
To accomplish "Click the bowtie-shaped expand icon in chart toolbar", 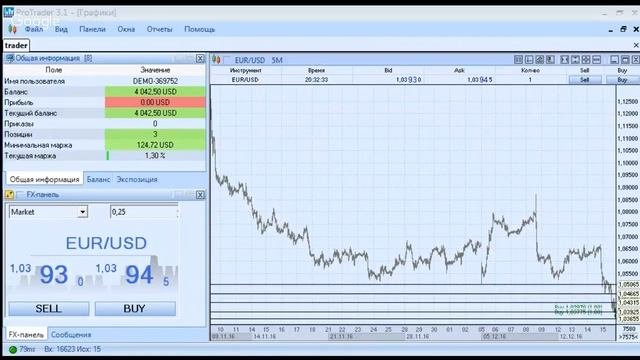I will (575, 60).
